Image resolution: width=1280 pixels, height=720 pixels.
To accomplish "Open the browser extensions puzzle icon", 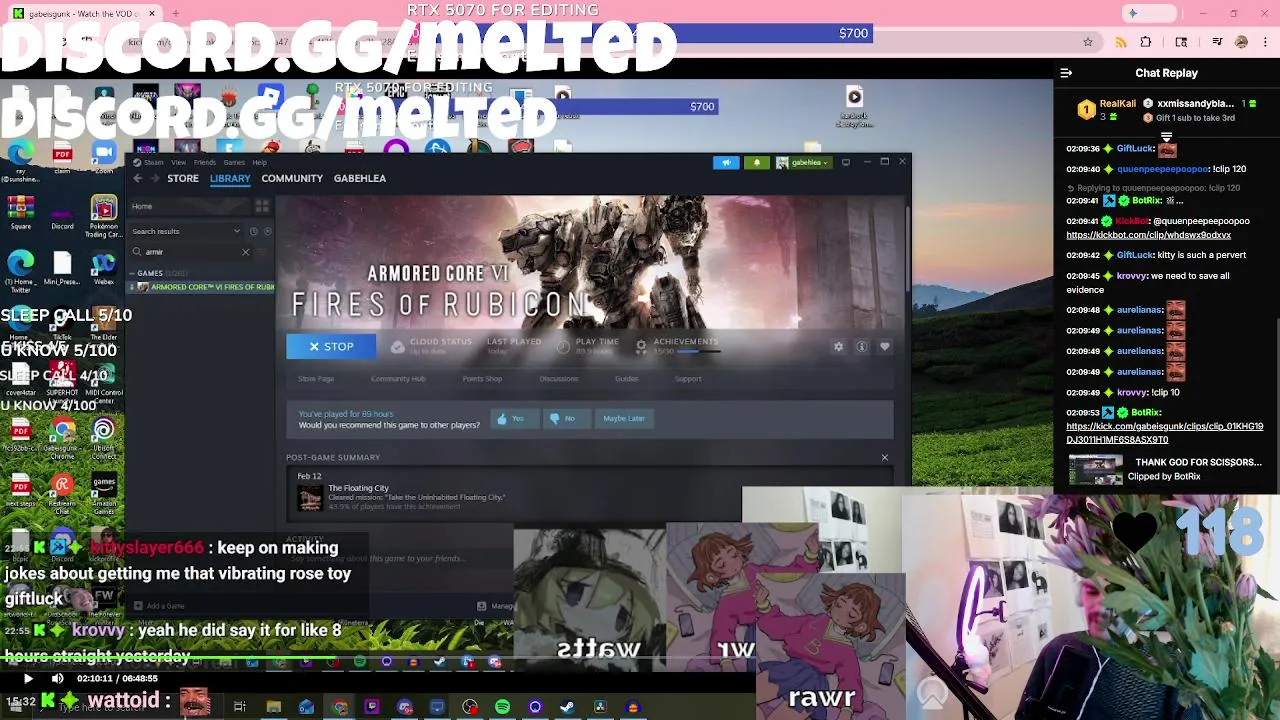I will tap(1146, 42).
